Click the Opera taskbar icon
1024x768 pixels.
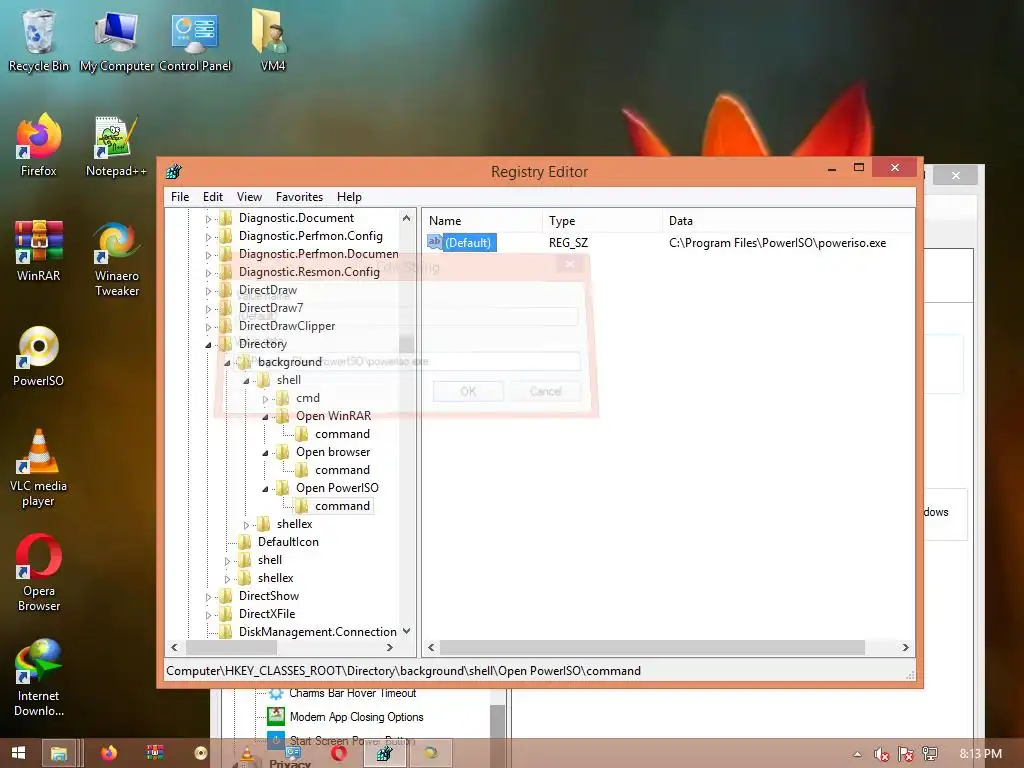338,754
